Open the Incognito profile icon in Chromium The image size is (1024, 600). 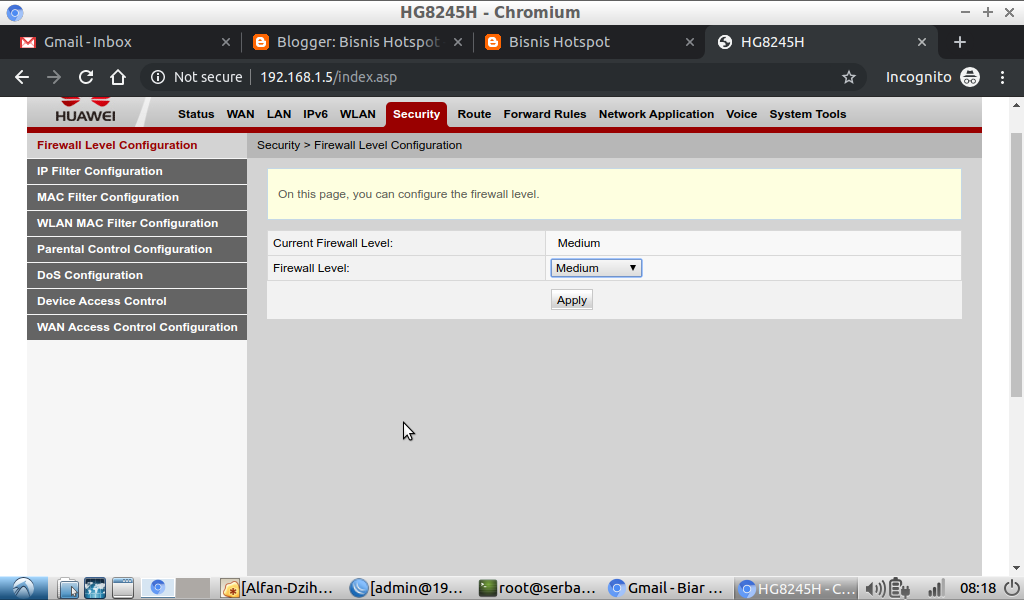[x=968, y=76]
